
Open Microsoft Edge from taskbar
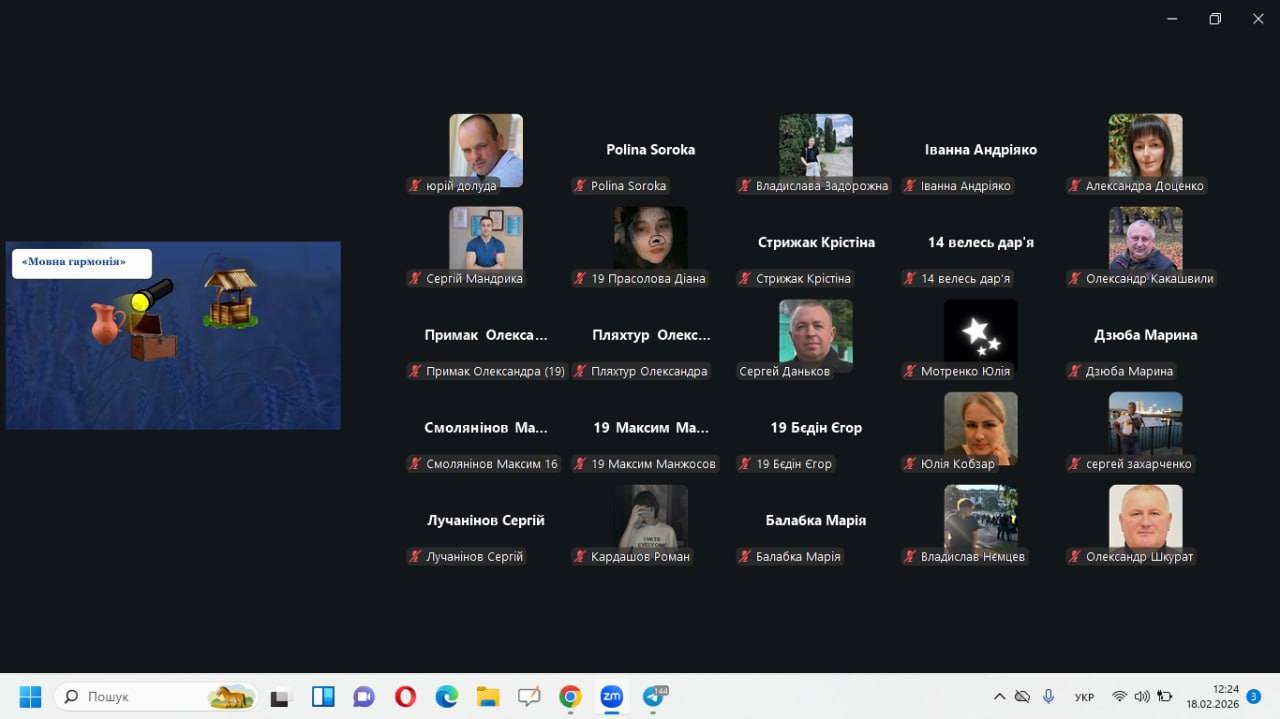coord(446,696)
